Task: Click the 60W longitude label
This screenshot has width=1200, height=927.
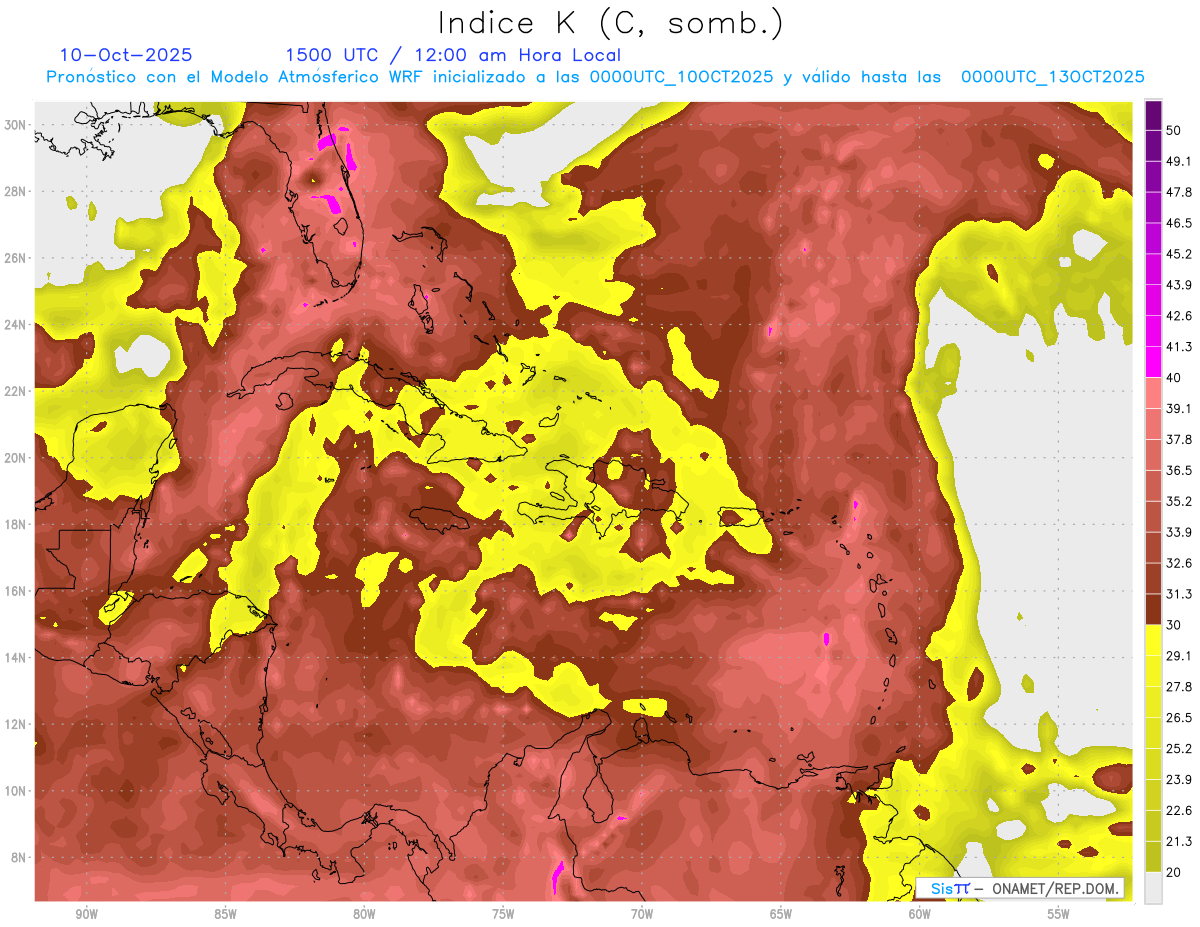Action: (x=920, y=914)
